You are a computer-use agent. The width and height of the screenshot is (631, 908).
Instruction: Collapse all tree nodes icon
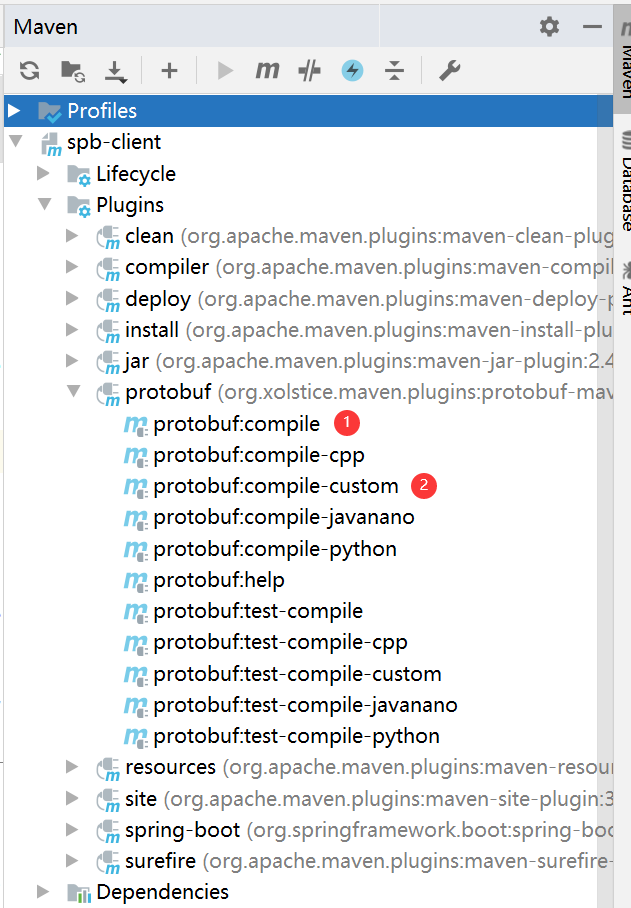[x=394, y=71]
